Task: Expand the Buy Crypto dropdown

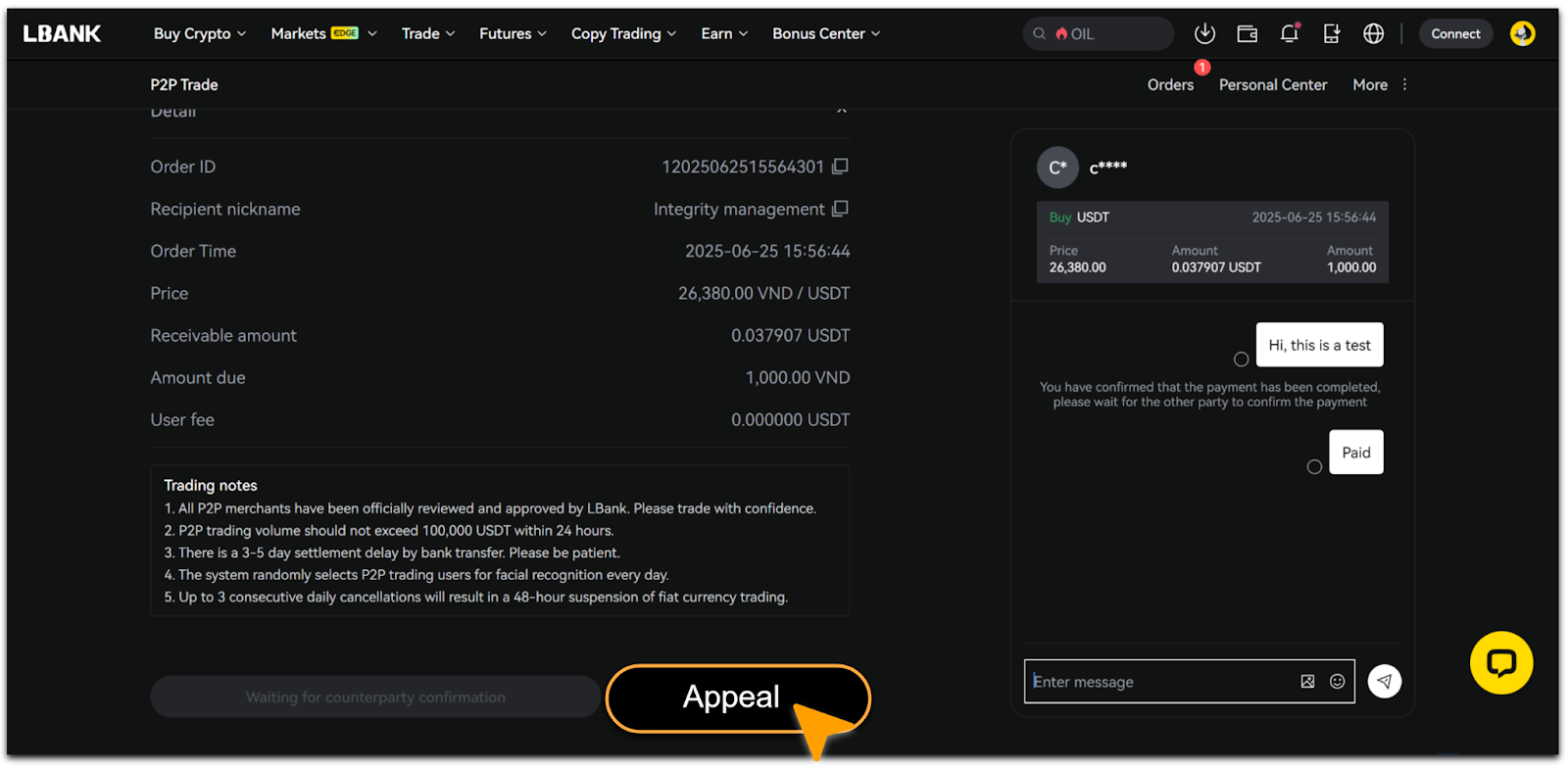Action: (199, 33)
